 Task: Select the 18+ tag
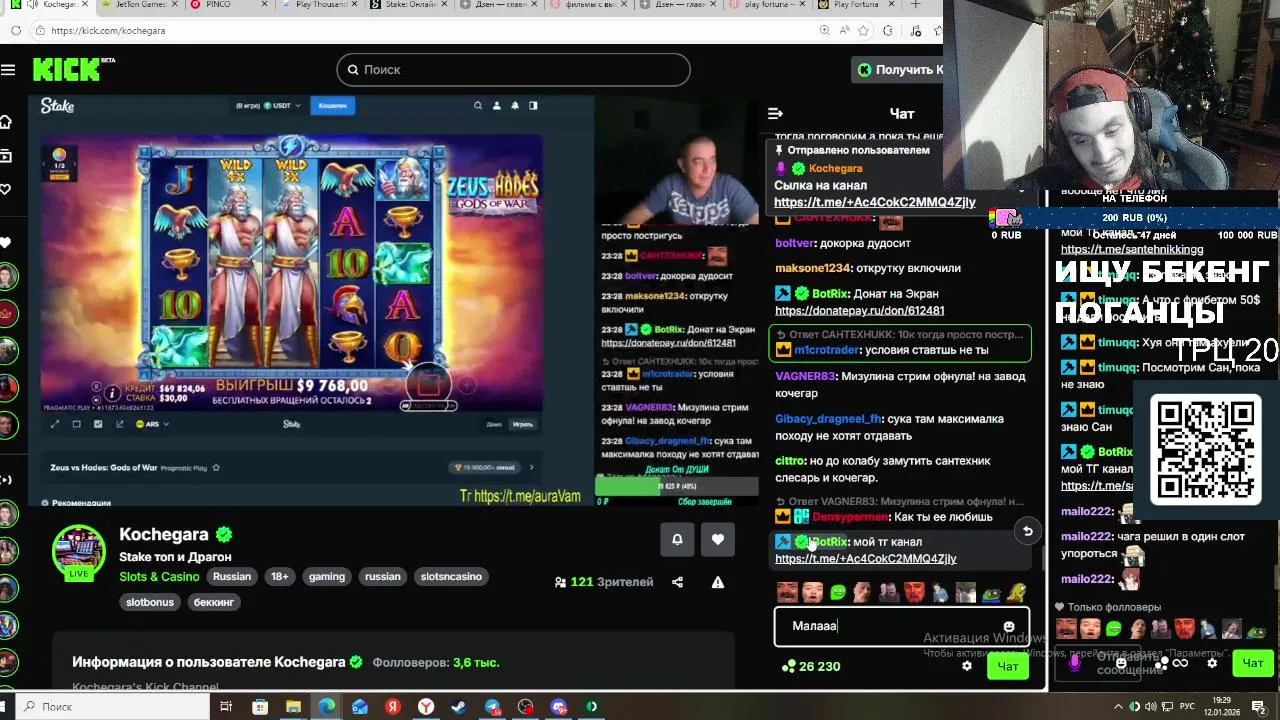(x=280, y=576)
